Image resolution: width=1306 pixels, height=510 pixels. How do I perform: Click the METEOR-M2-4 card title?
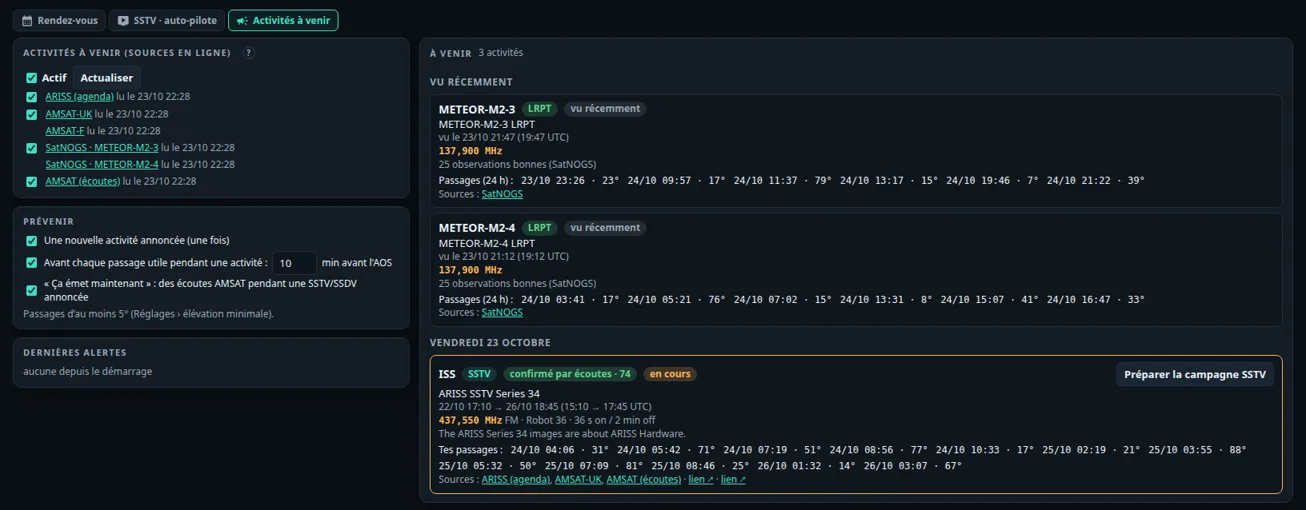[x=477, y=228]
